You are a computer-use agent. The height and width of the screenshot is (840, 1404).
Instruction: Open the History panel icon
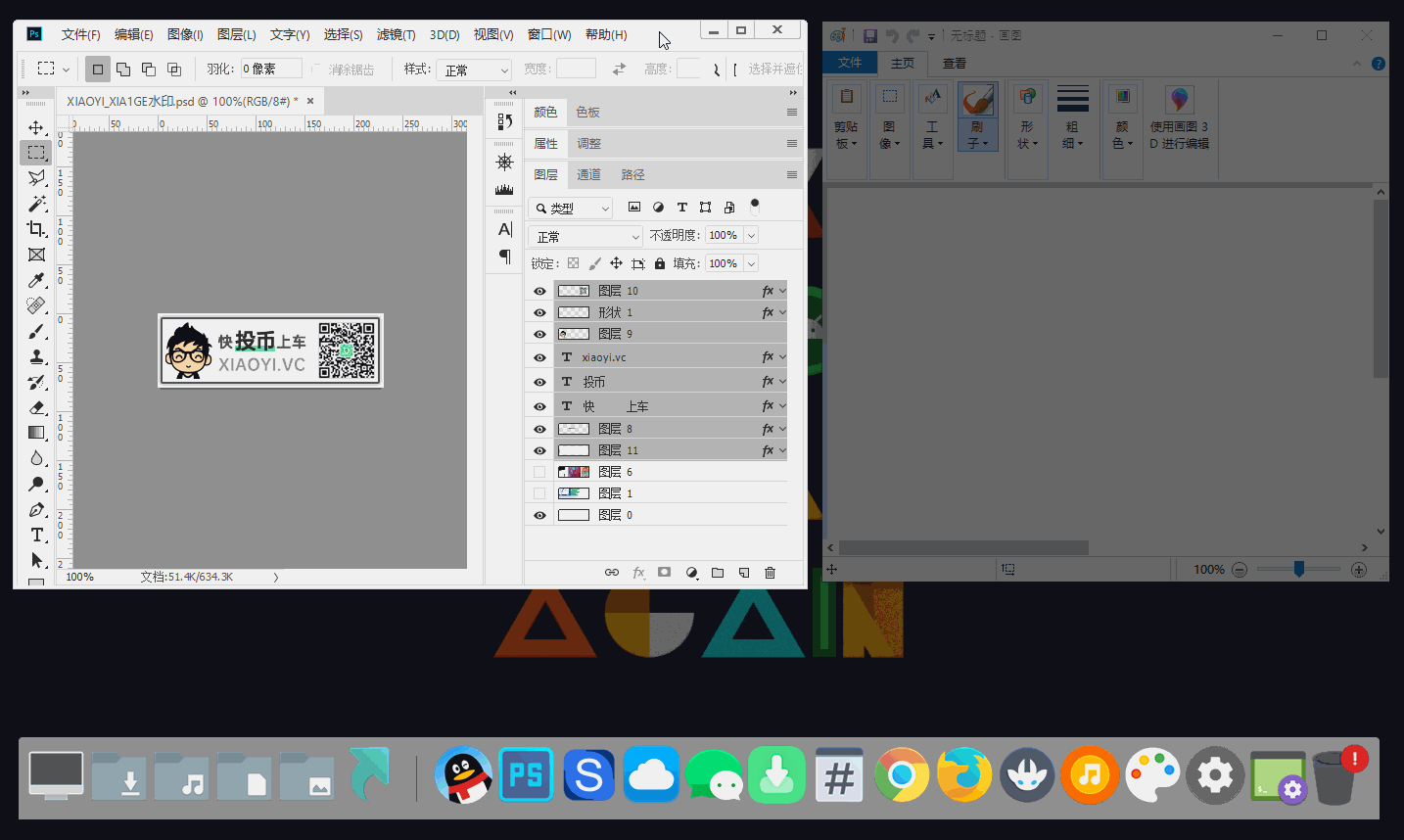[504, 121]
